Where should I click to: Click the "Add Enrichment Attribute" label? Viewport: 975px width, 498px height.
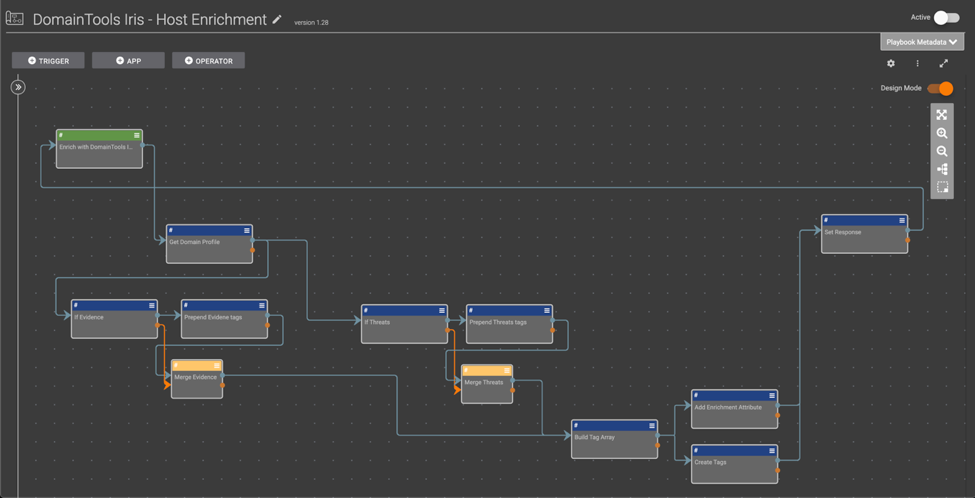(x=728, y=407)
